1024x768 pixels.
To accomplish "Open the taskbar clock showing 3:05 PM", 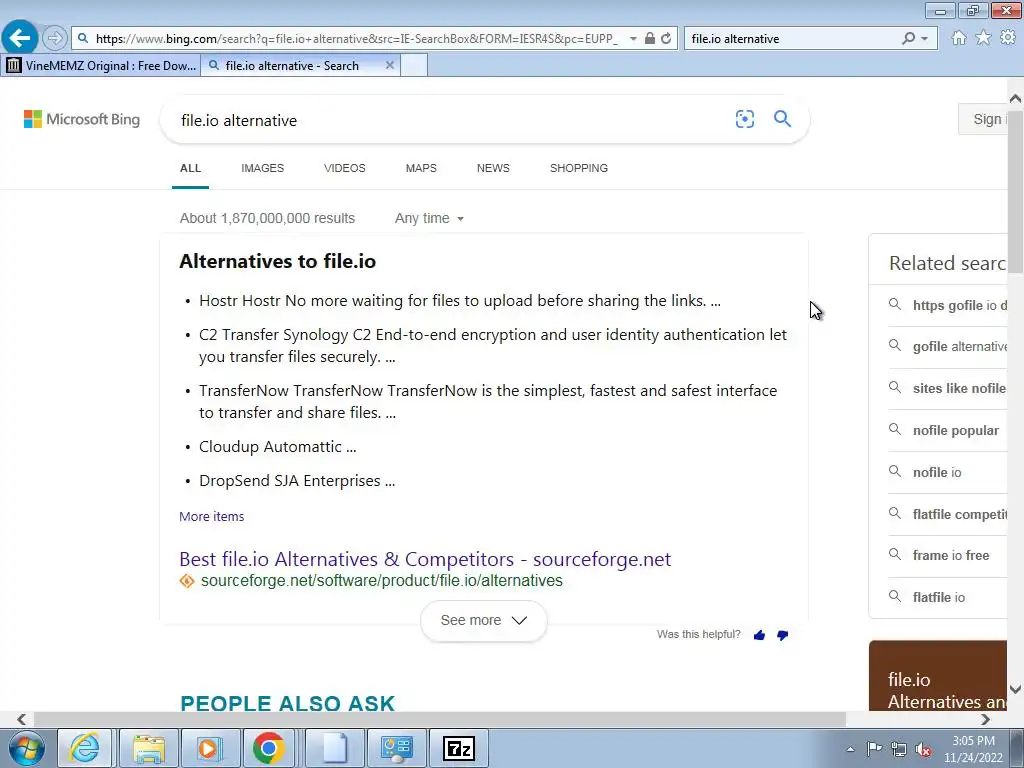I will tap(973, 749).
